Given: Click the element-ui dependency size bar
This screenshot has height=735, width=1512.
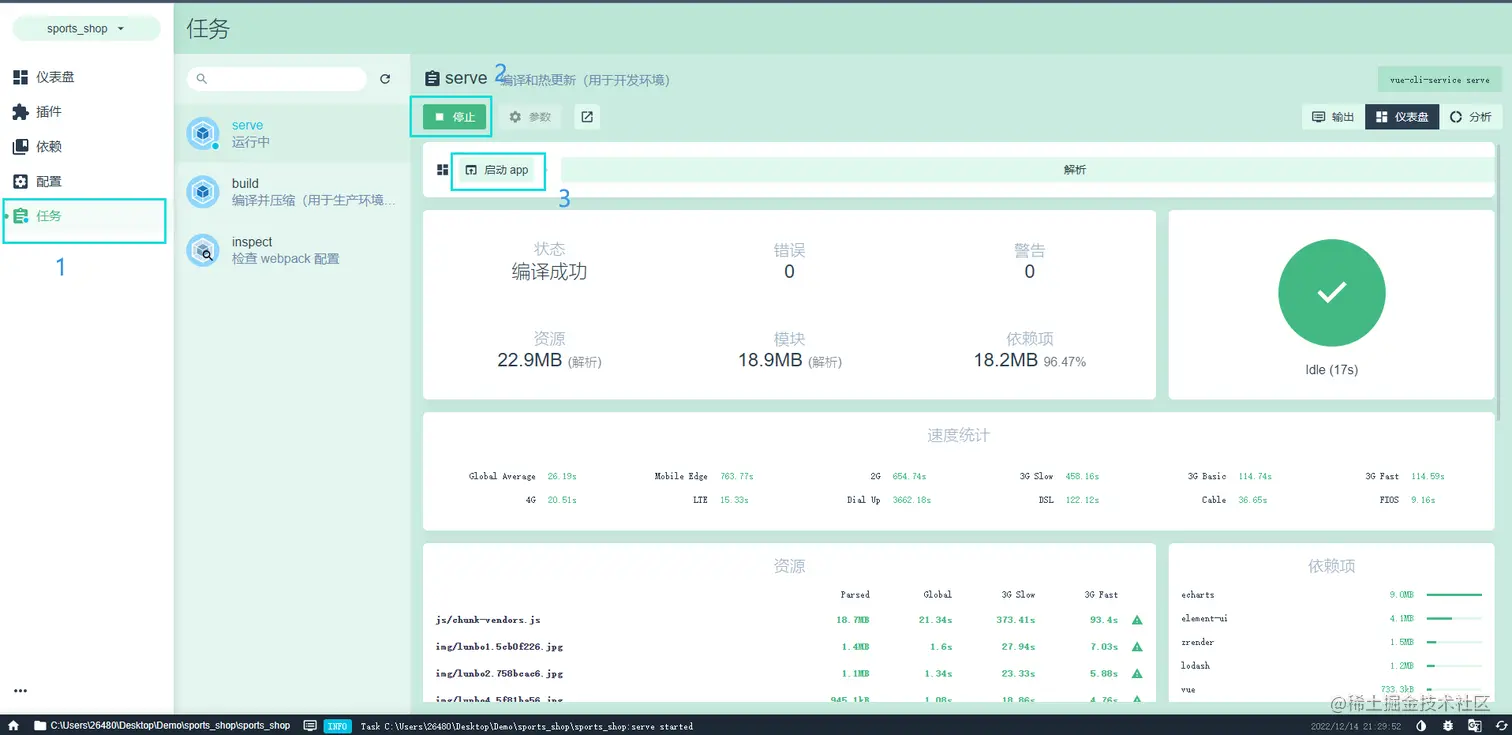Looking at the screenshot, I should [x=1454, y=618].
